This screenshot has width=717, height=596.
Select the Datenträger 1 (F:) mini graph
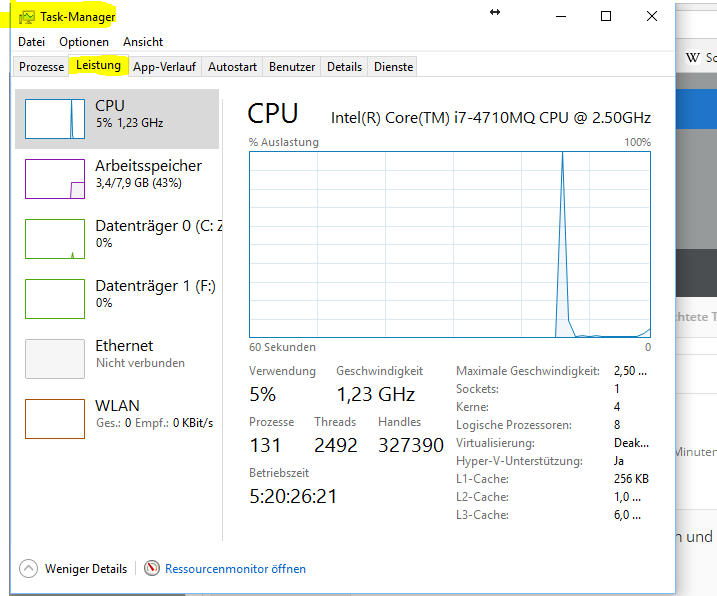[x=55, y=299]
